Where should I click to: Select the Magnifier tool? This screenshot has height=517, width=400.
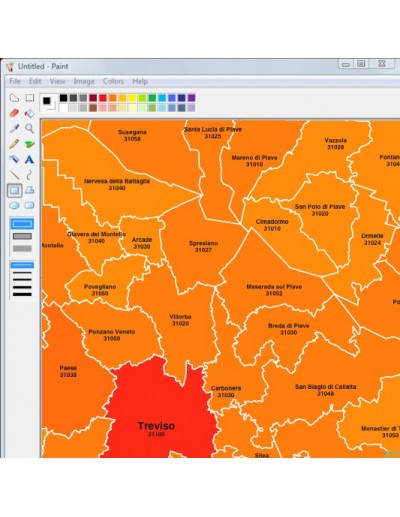click(30, 128)
